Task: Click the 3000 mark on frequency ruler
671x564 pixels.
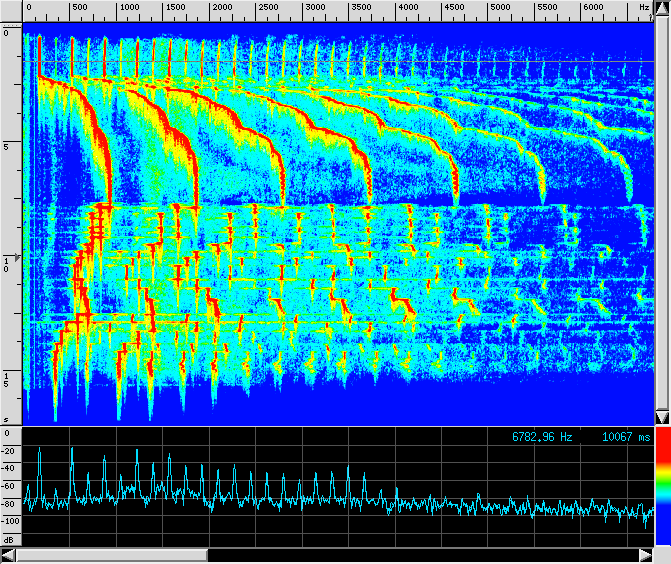Action: (315, 7)
